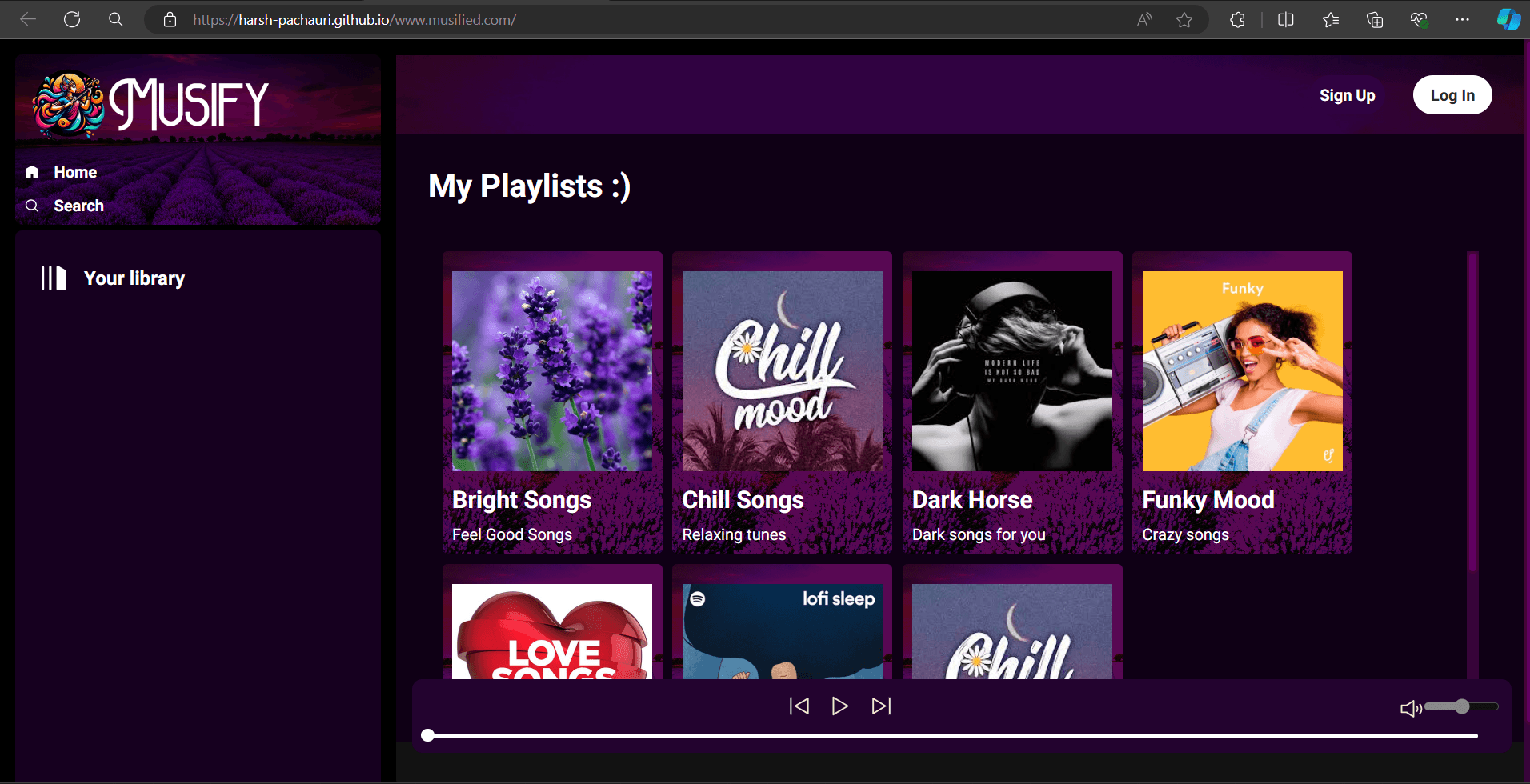Click the Chill Songs title
Viewport: 1530px width, 784px height.
click(x=743, y=500)
